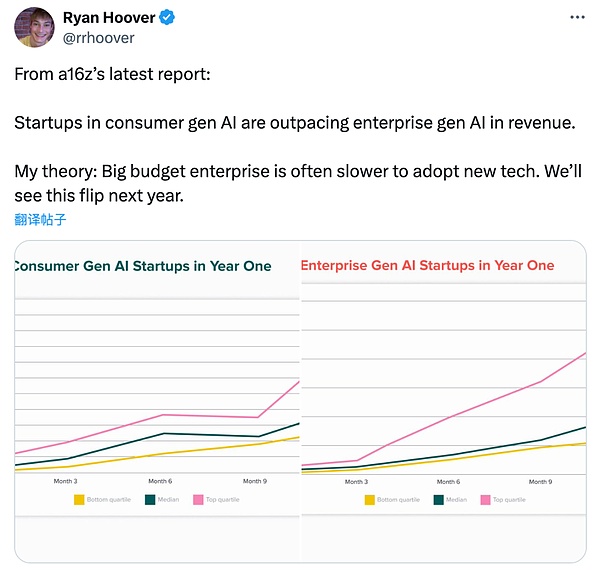Click Month 9 label on Enterprise chart
Image resolution: width=600 pixels, height=571 pixels.
540,481
